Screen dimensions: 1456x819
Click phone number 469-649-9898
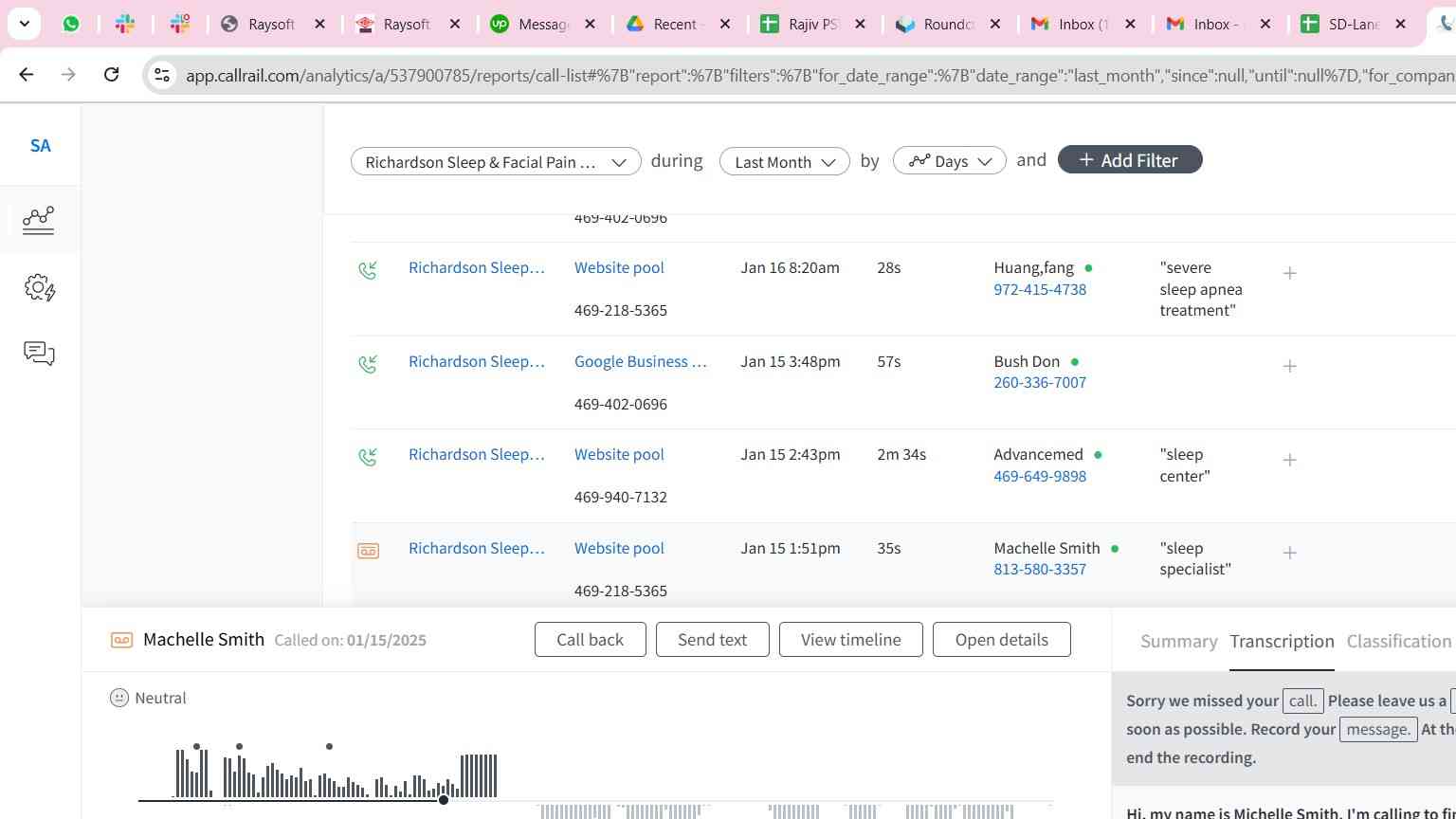coord(1040,476)
